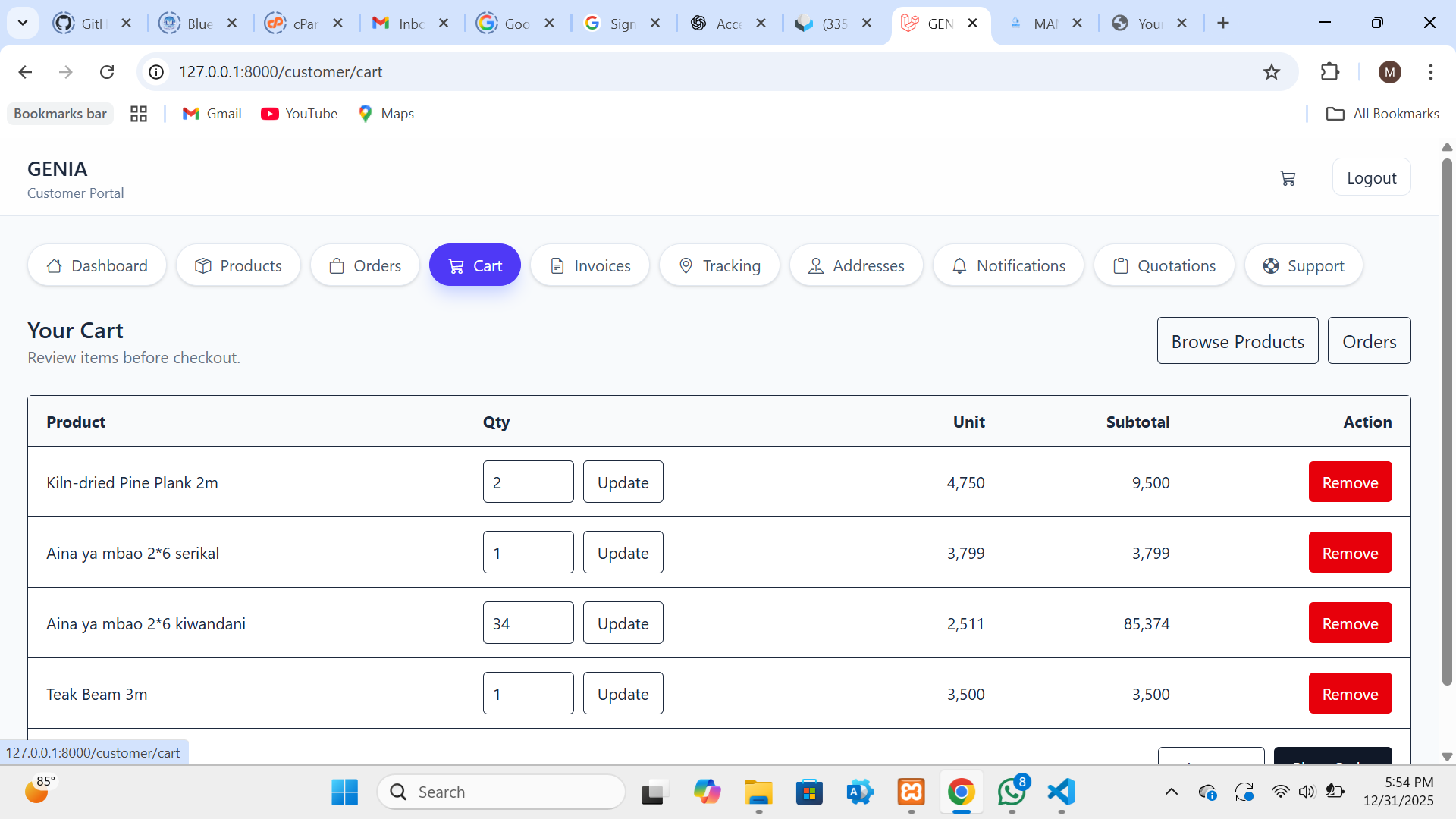The height and width of the screenshot is (819, 1456).
Task: Launch Visual Studio Code from the taskbar
Action: click(1061, 792)
